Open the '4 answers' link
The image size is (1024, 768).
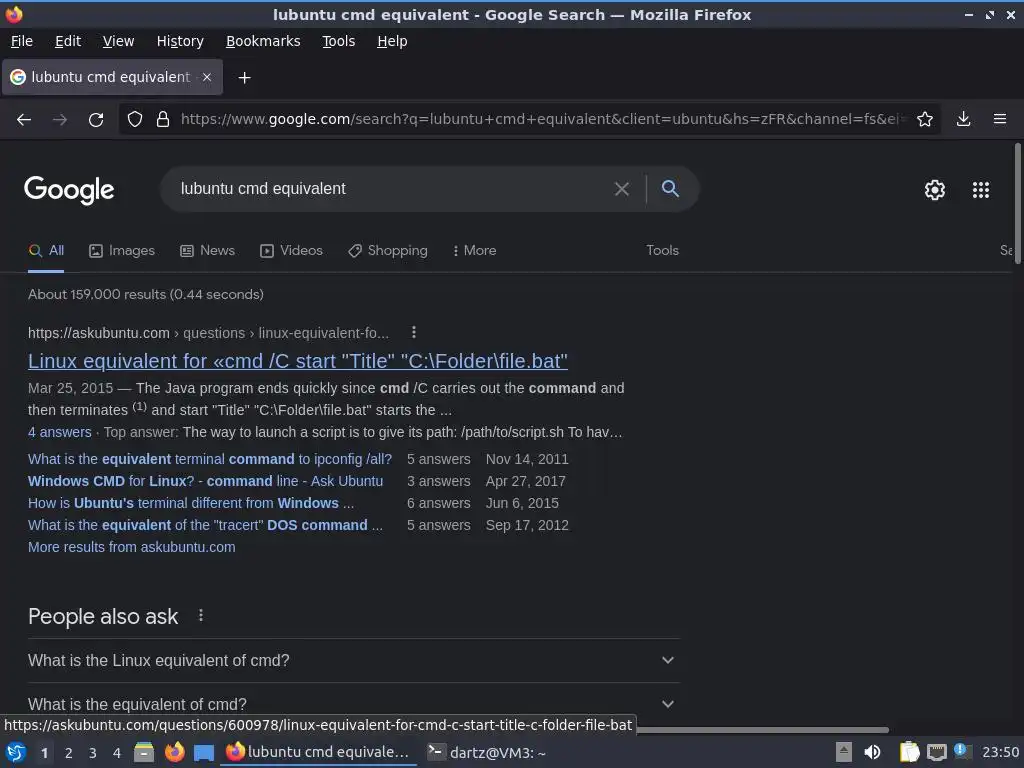click(59, 432)
